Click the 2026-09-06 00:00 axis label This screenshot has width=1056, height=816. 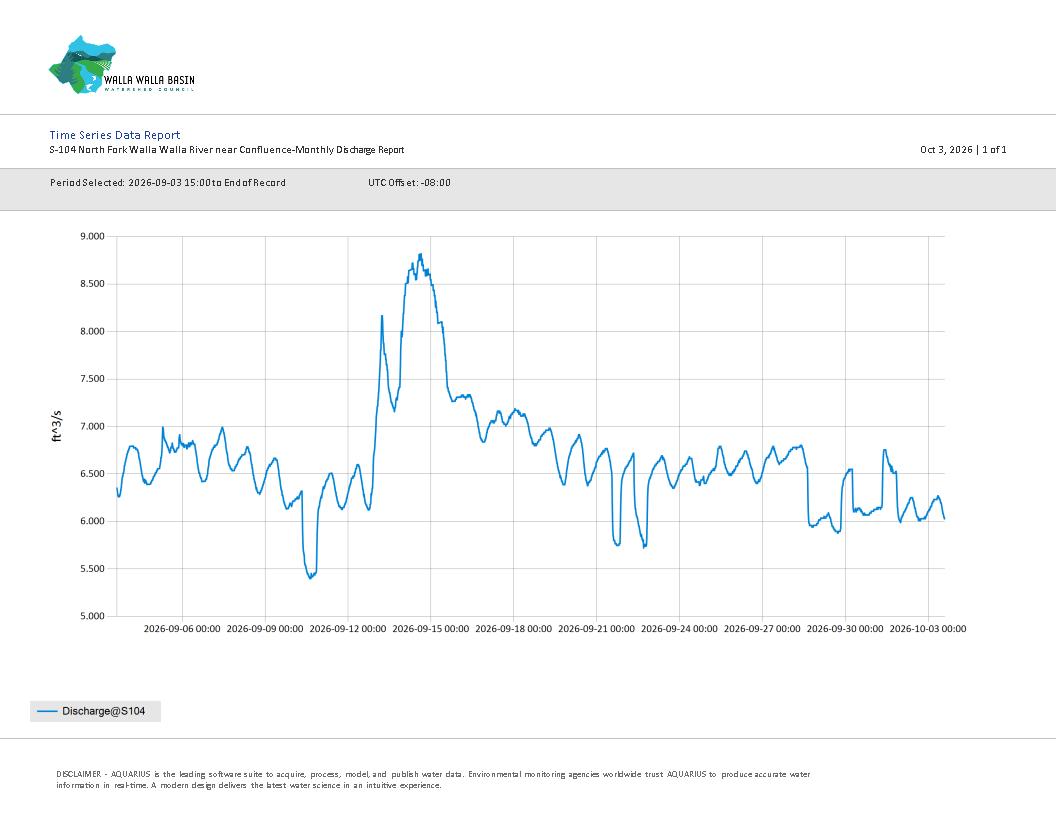click(182, 629)
